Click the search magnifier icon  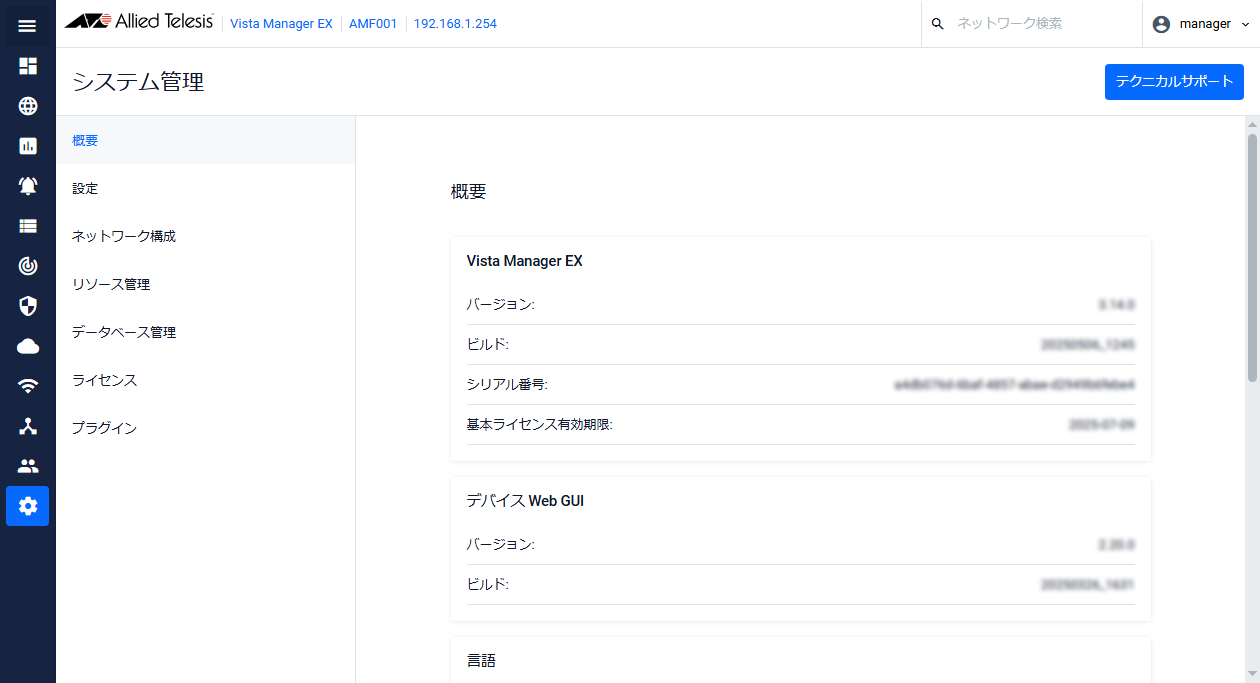937,24
